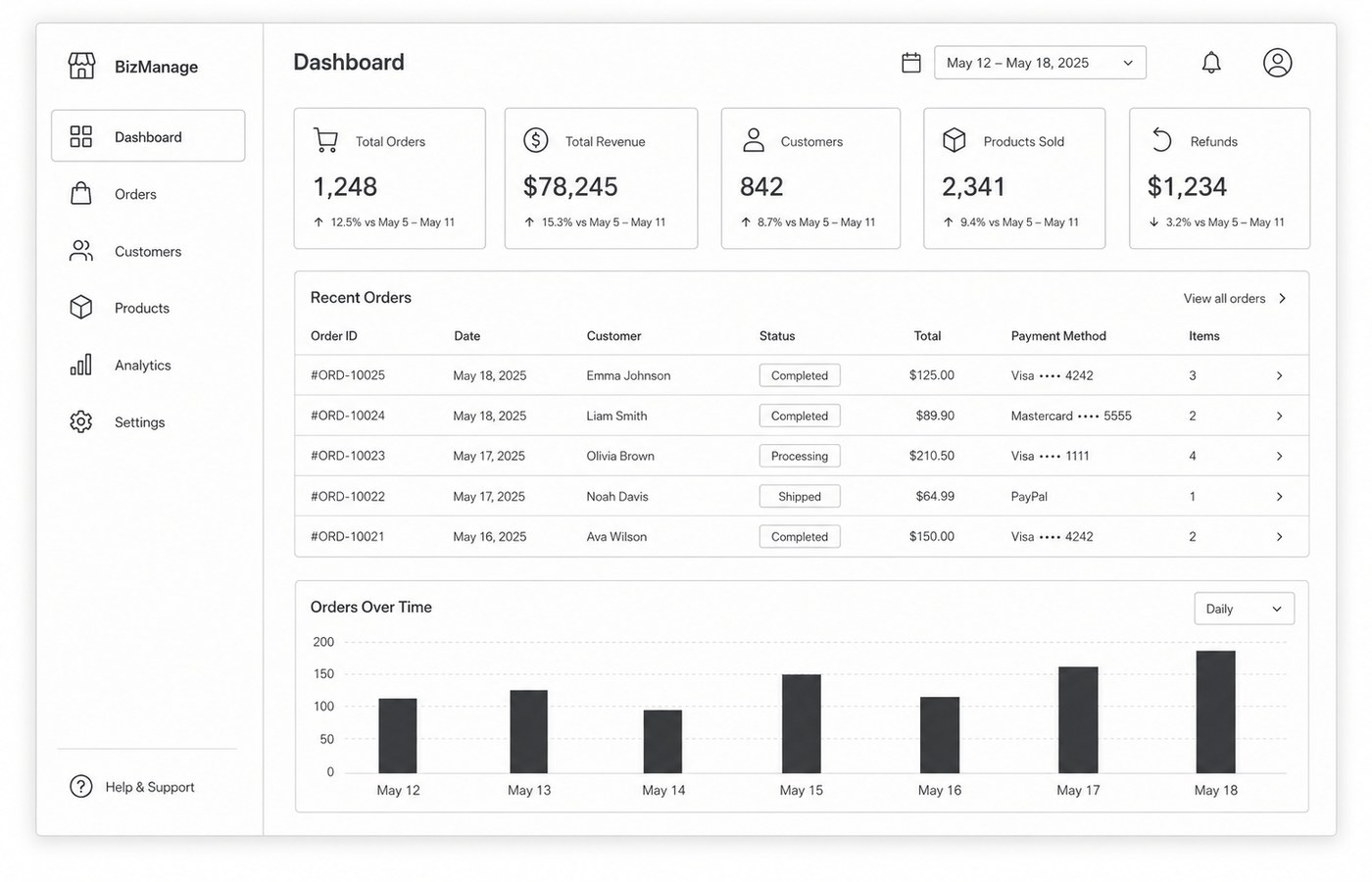Click customer name Noah Davis
The width and height of the screenshot is (1372, 882).
(617, 496)
